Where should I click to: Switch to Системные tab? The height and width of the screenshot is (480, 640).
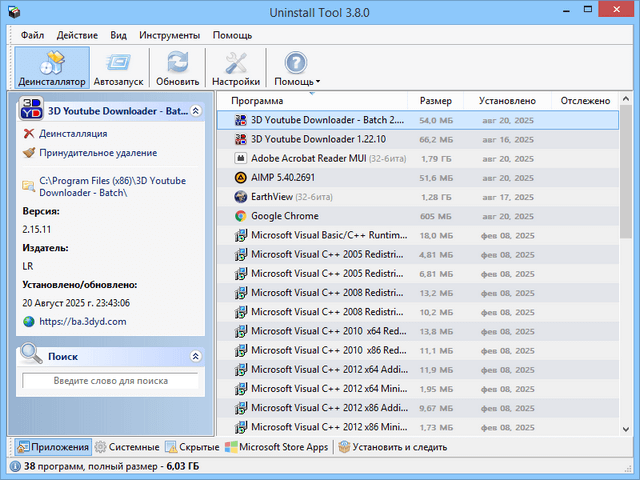coord(127,447)
